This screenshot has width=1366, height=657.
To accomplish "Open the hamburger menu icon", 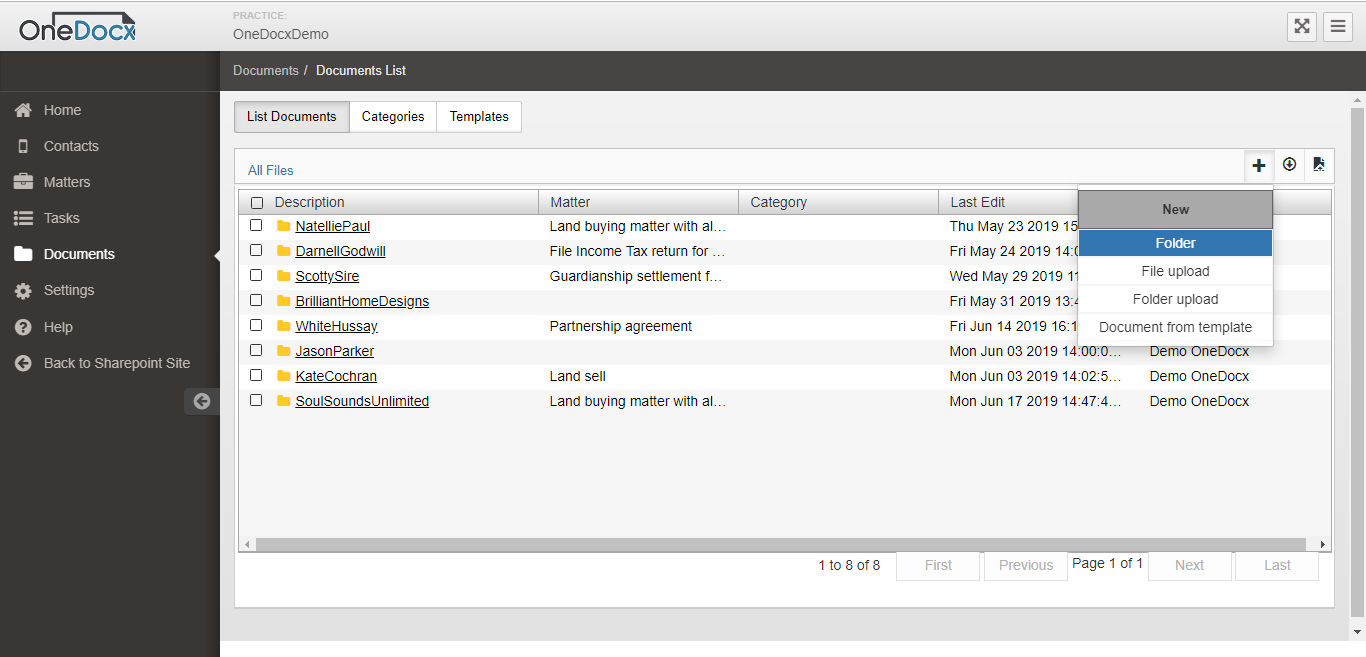I will pos(1338,26).
